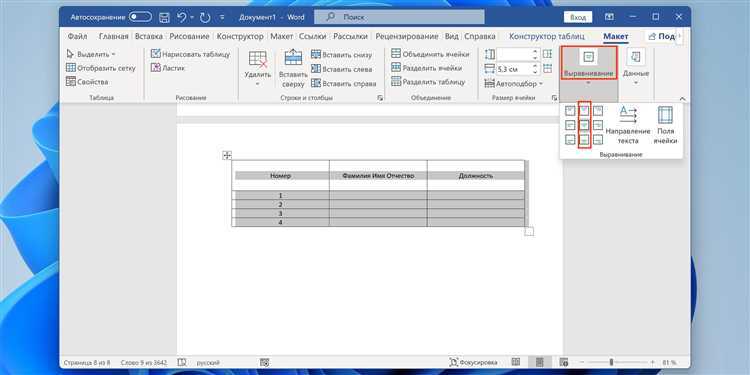Switch to the Главная tab
The height and width of the screenshot is (375, 750).
pyautogui.click(x=113, y=36)
